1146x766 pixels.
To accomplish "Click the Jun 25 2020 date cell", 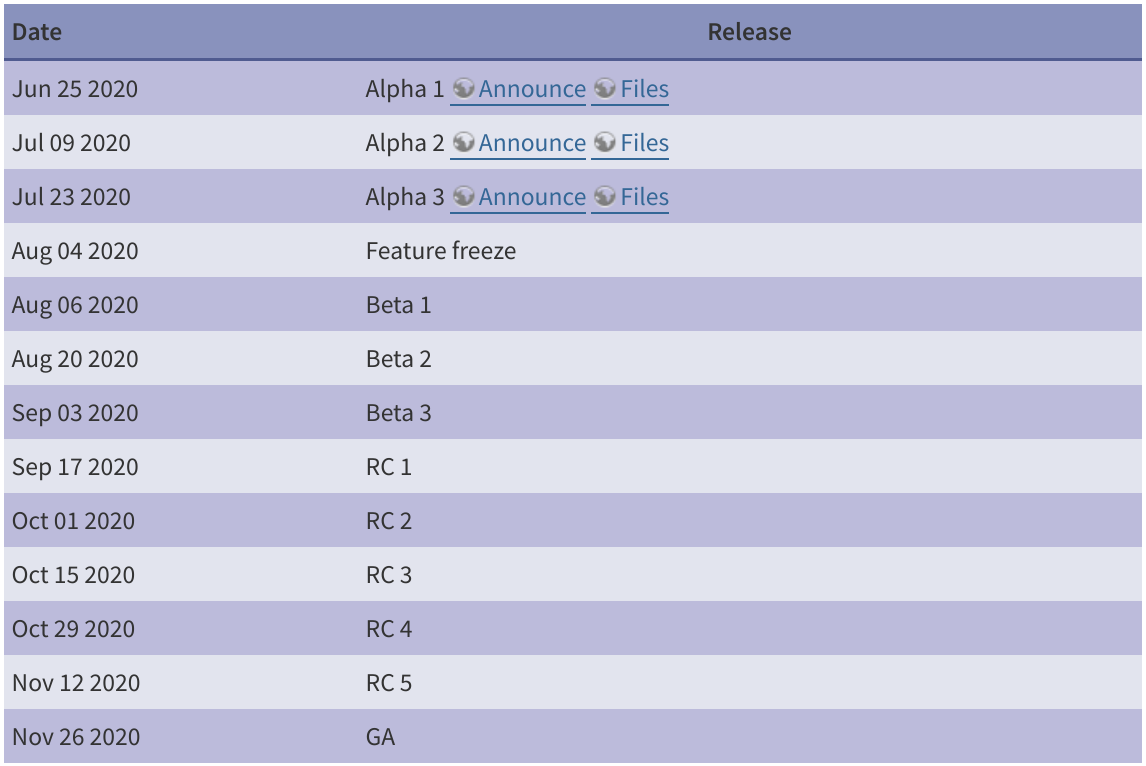I will (75, 89).
